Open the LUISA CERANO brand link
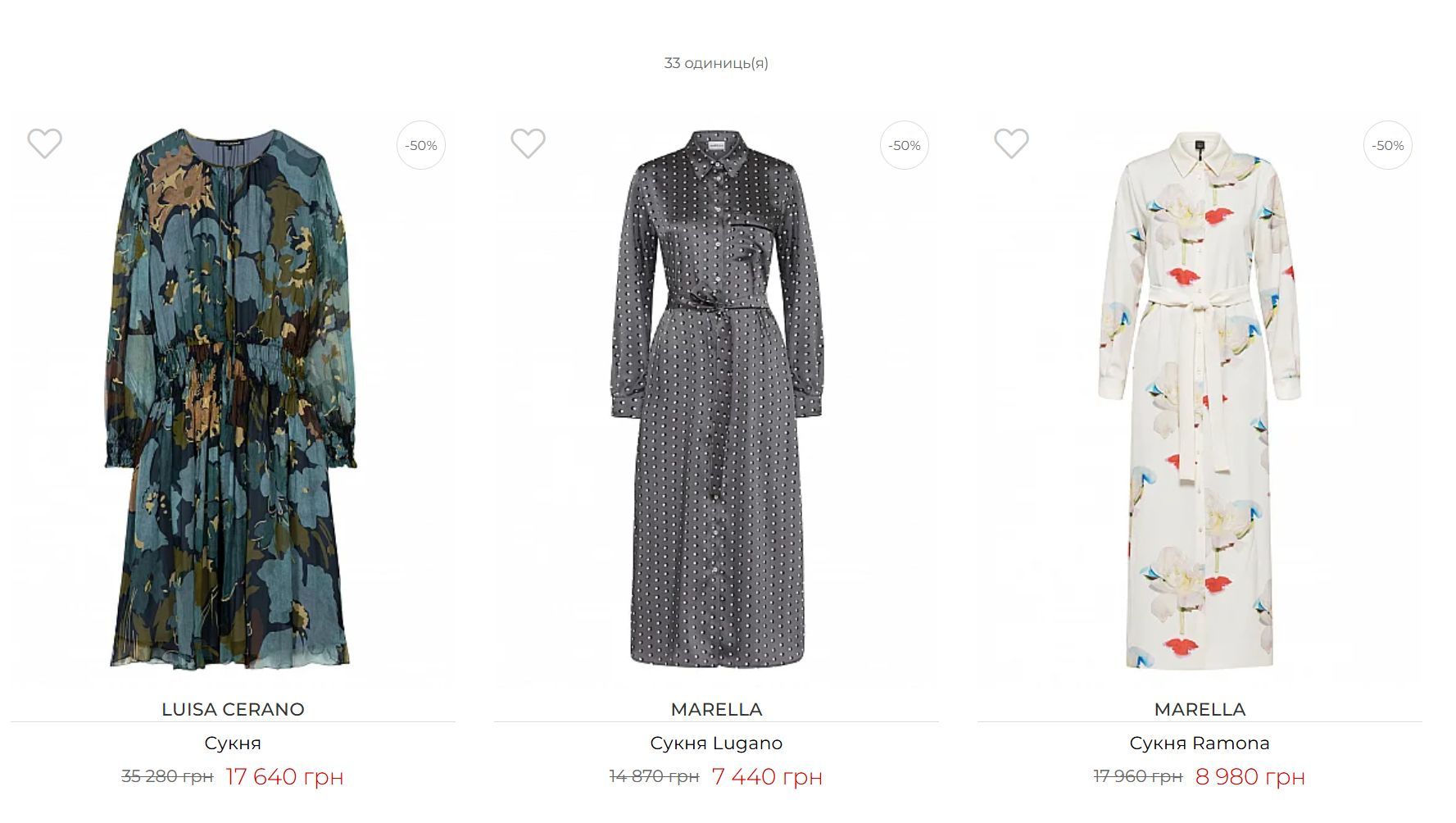Viewport: 1456px width, 823px height. pos(233,709)
